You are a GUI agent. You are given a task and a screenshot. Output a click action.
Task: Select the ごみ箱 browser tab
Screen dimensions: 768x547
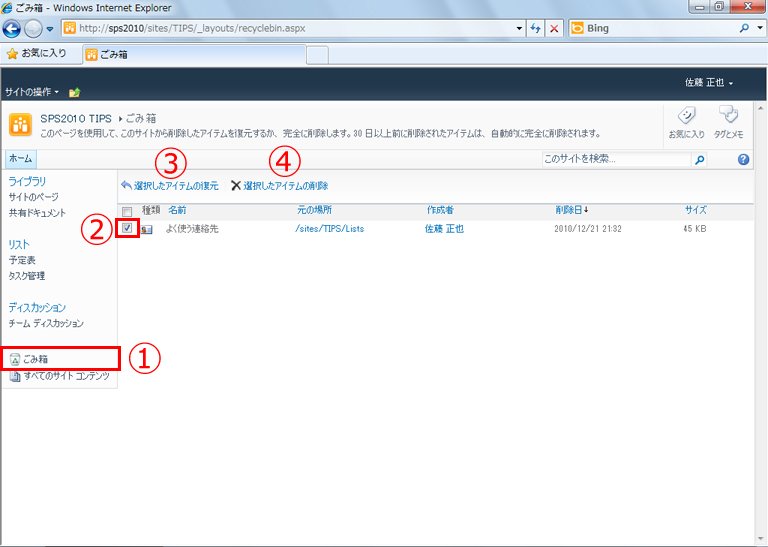pyautogui.click(x=195, y=54)
